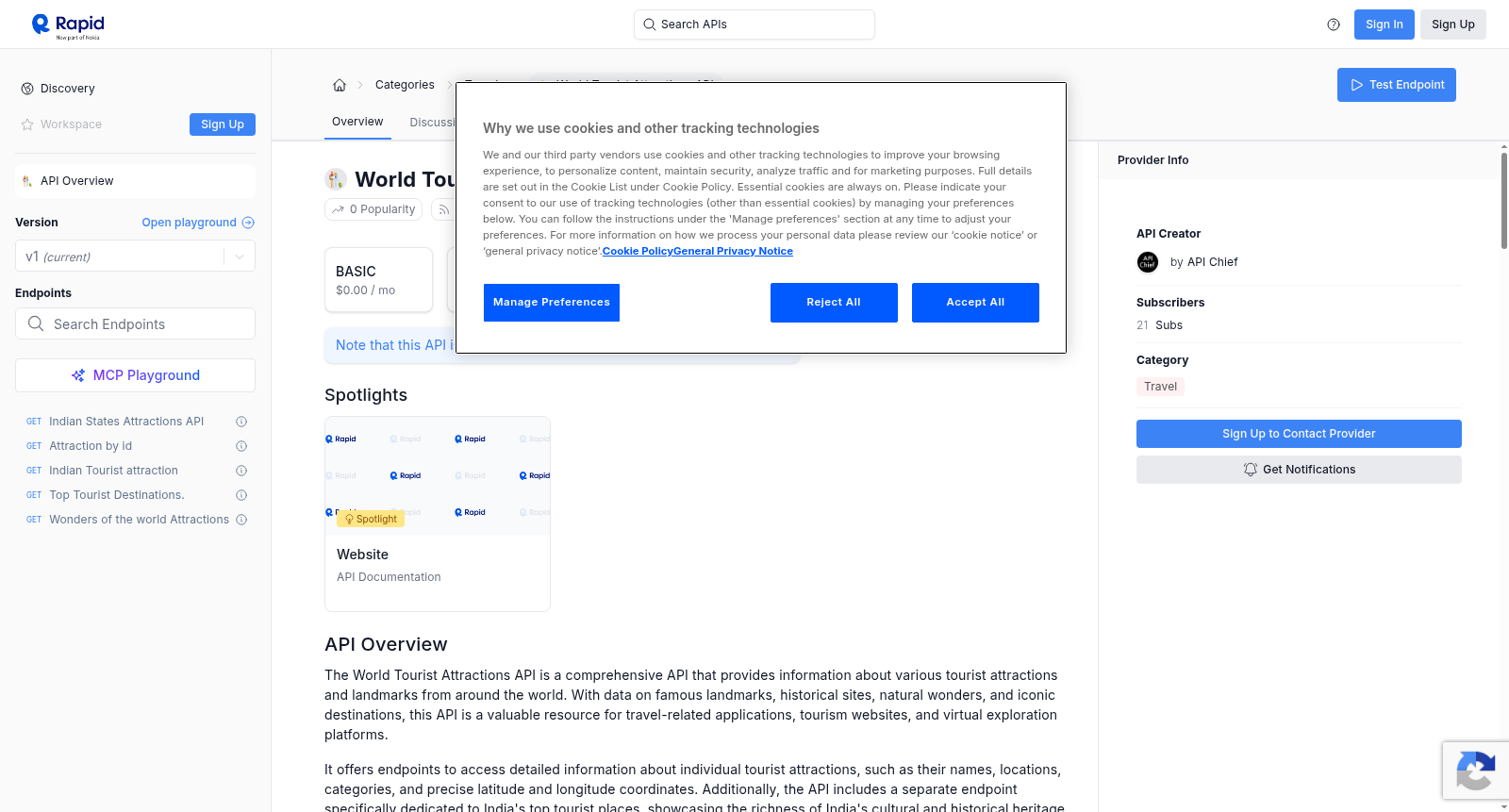Show info for Top Tourist Destinations endpoint

(x=241, y=495)
